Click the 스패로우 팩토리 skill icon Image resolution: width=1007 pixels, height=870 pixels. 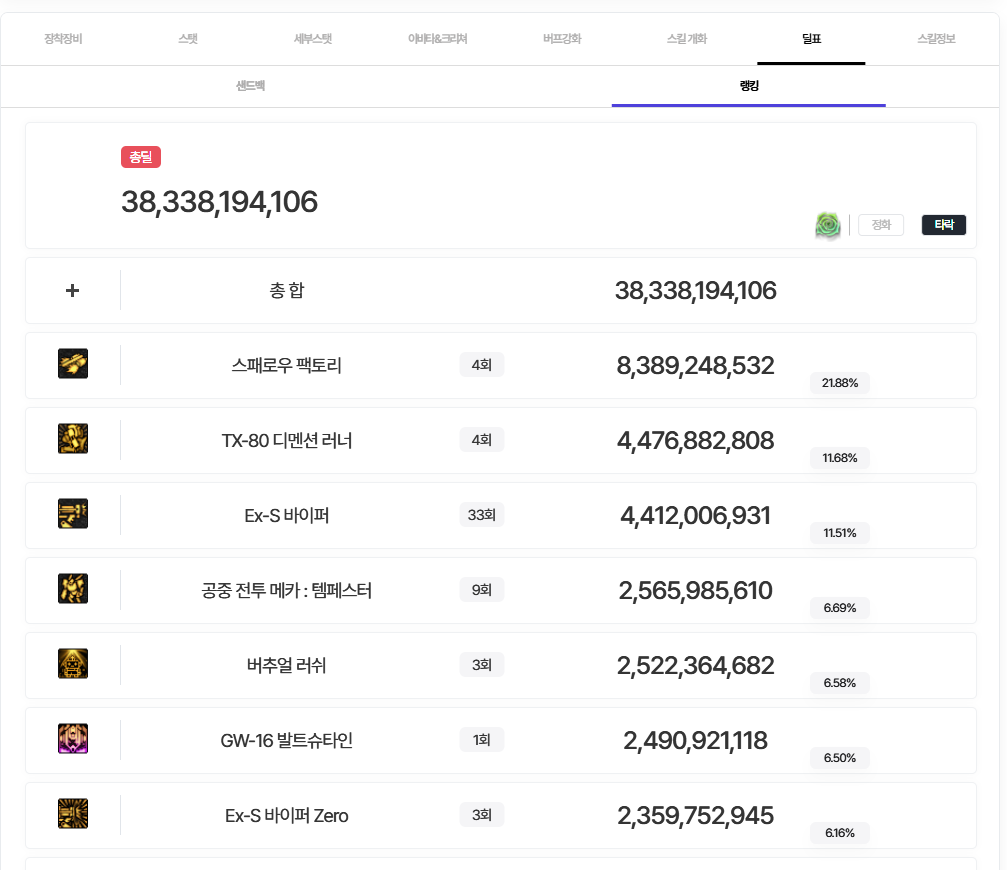73,364
